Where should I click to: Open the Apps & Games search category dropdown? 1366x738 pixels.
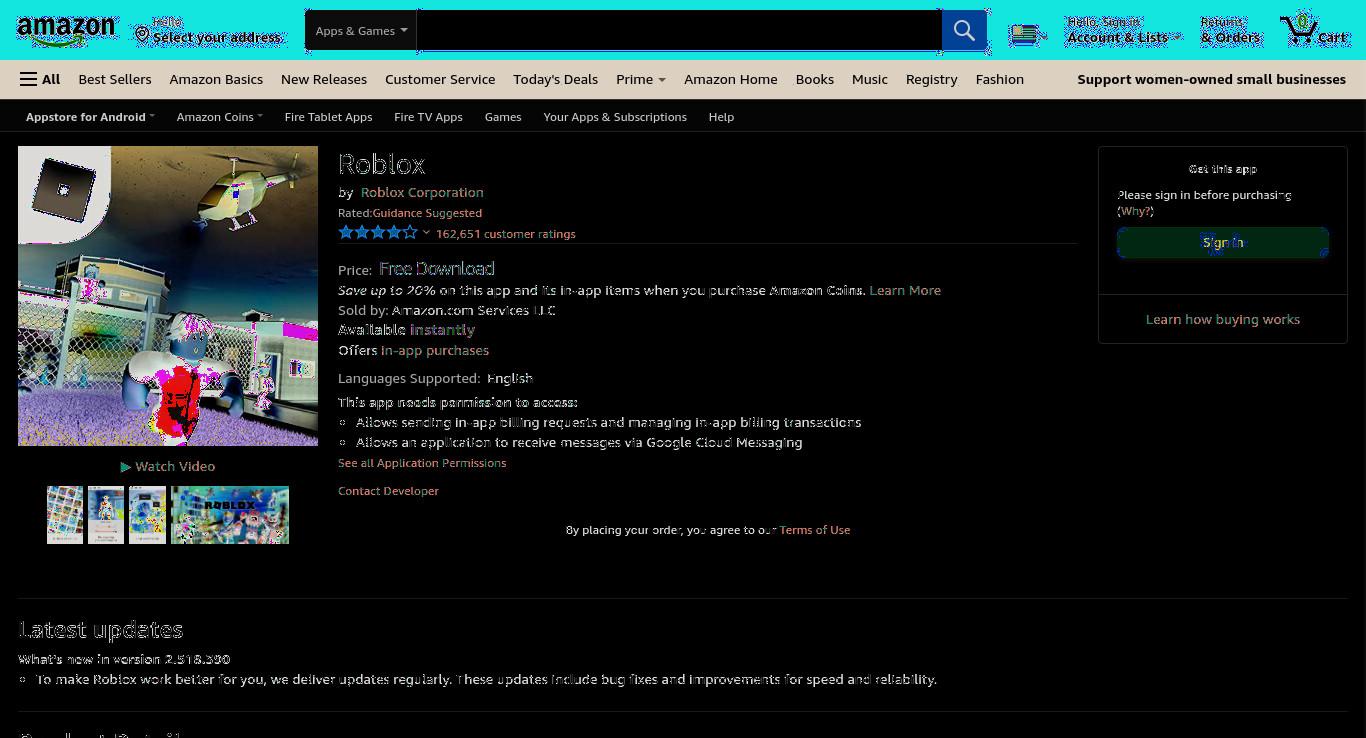361,31
